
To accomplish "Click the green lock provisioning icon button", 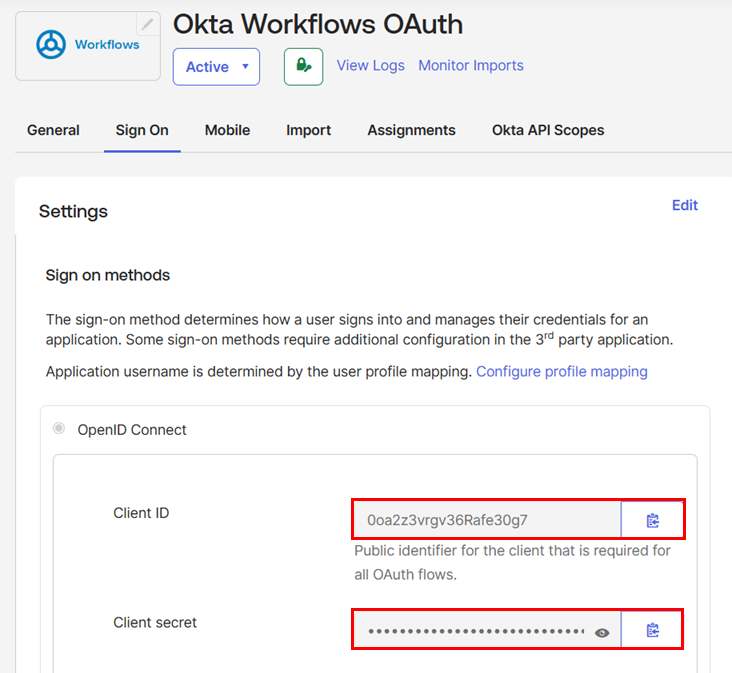I will 303,67.
